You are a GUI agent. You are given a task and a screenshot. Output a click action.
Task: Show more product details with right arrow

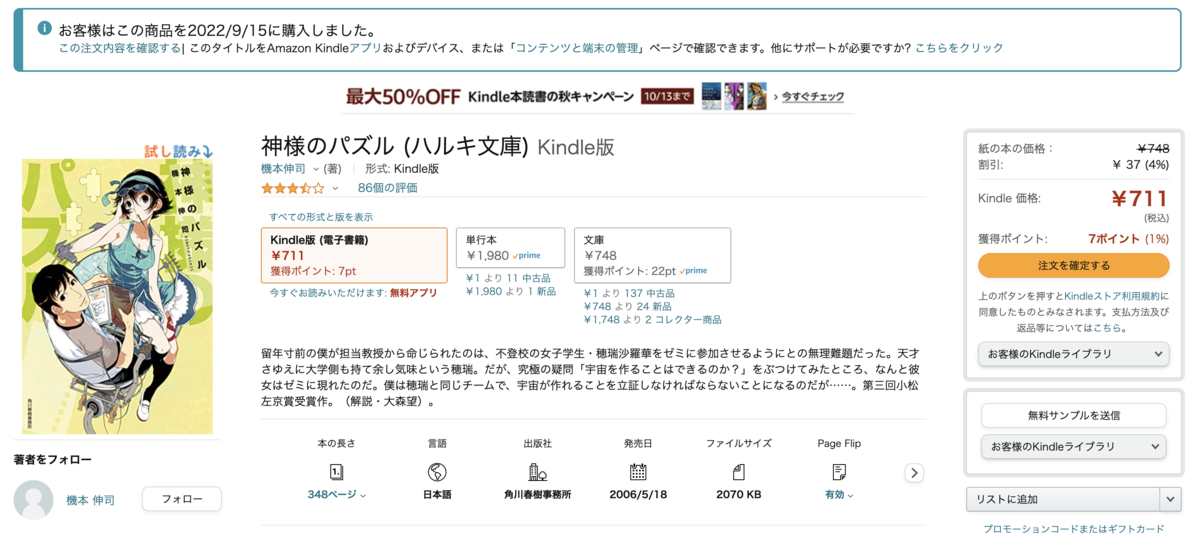click(914, 473)
